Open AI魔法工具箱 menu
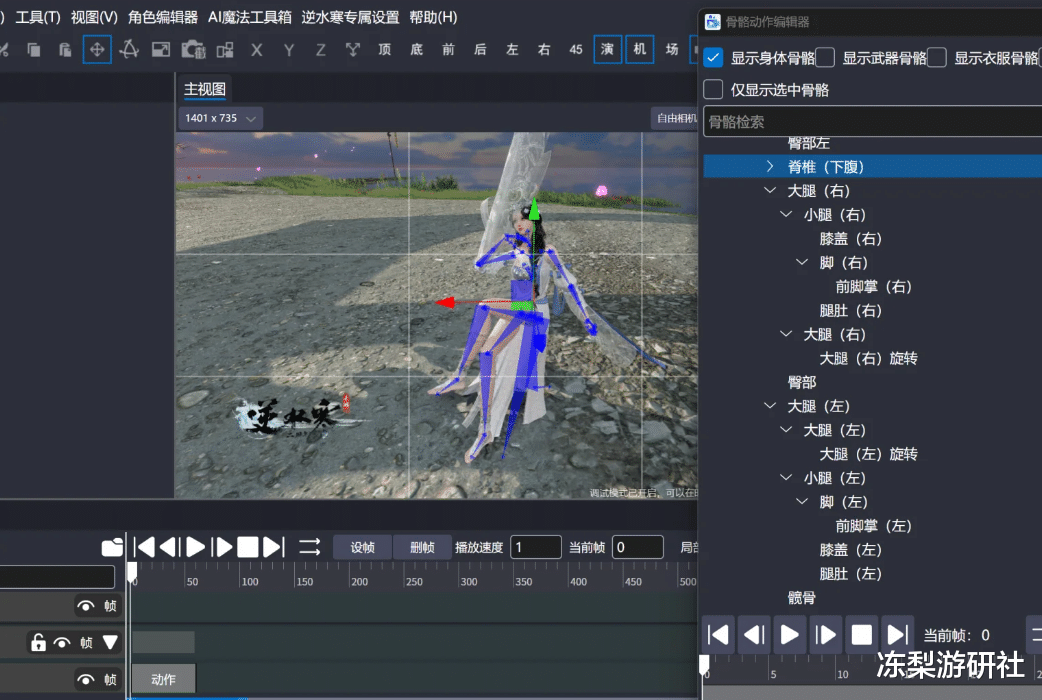 tap(250, 17)
